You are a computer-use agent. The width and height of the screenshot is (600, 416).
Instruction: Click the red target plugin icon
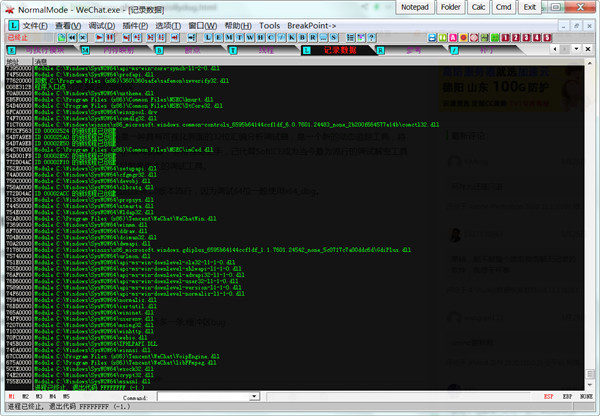(x=474, y=38)
